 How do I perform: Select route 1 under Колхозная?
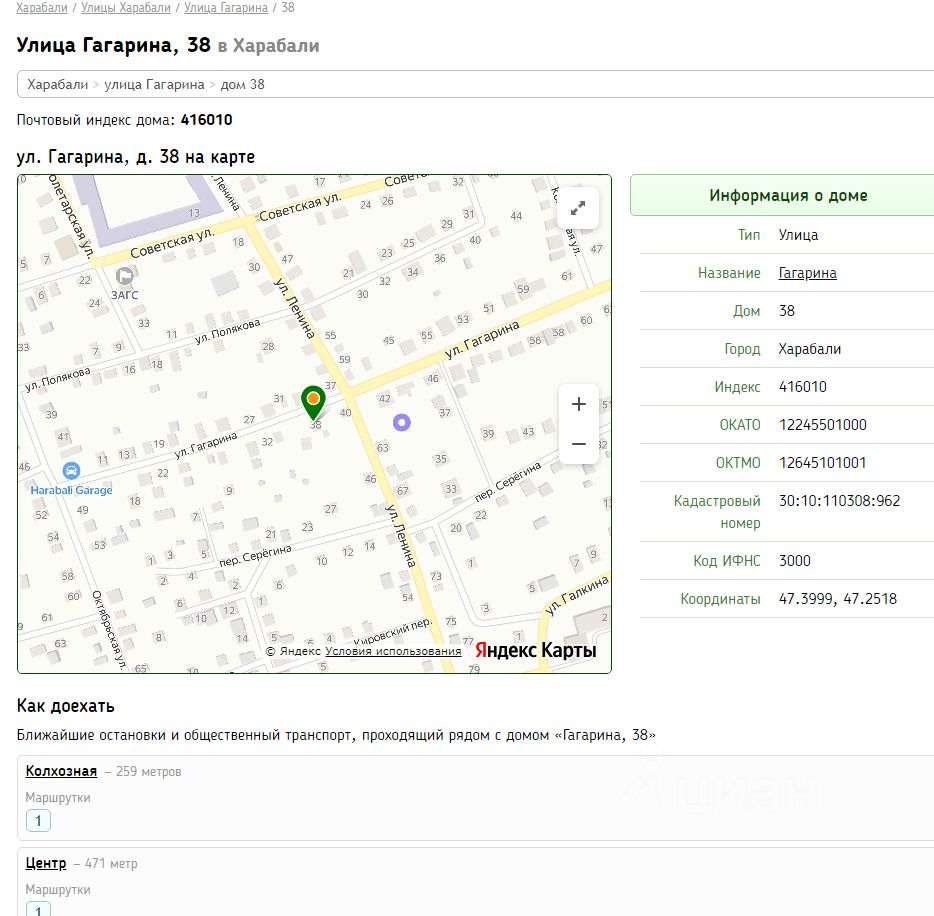38,821
